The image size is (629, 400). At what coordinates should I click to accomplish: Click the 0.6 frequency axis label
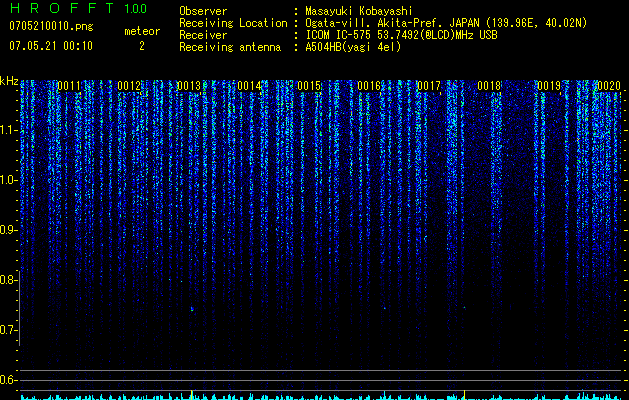point(8,380)
